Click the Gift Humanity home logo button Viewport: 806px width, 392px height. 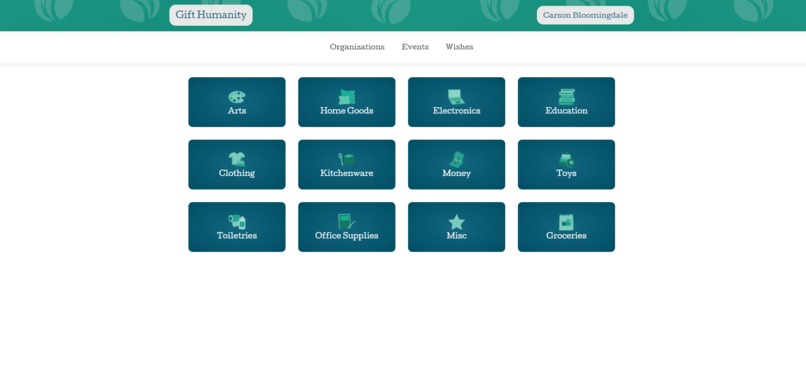211,15
